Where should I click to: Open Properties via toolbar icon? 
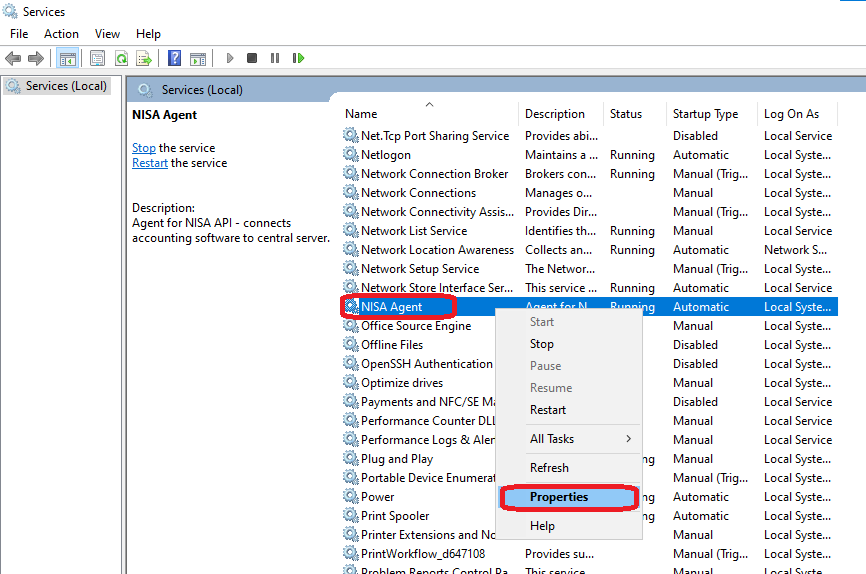[x=97, y=59]
